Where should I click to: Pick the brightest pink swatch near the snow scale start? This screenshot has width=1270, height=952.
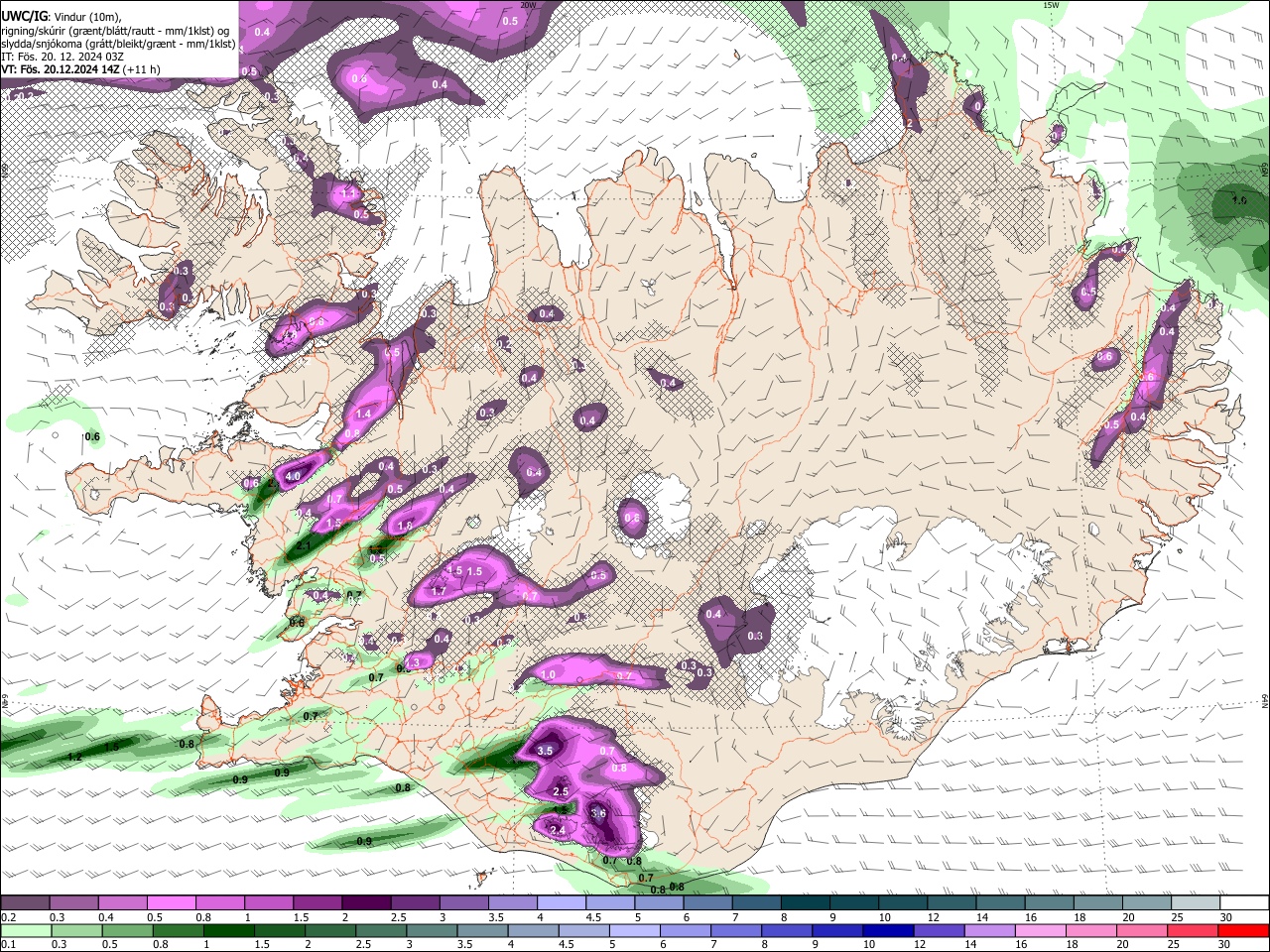(171, 902)
